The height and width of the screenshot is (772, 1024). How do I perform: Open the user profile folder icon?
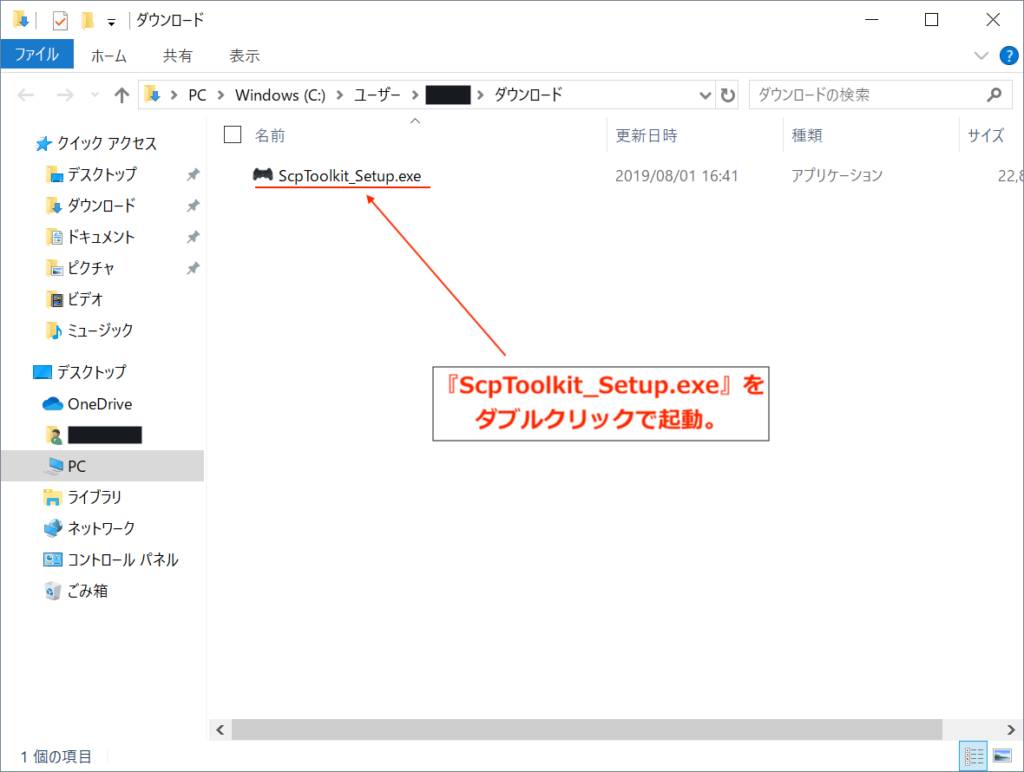click(54, 435)
